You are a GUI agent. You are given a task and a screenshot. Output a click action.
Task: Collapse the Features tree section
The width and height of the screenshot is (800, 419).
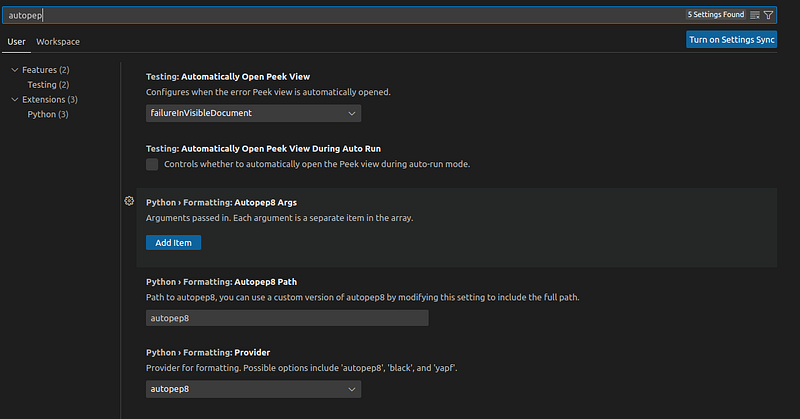click(x=15, y=70)
